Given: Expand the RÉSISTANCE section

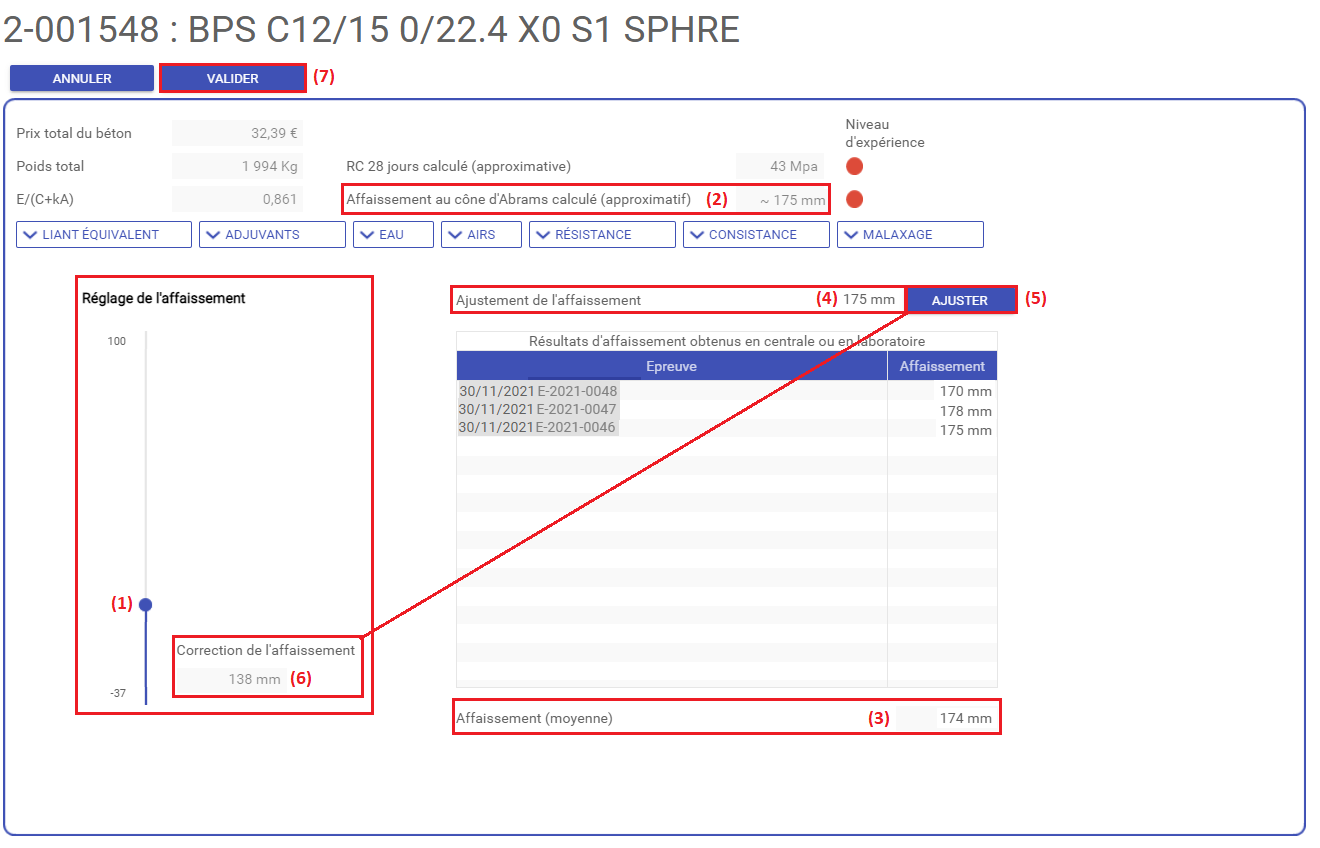Looking at the screenshot, I should point(602,234).
